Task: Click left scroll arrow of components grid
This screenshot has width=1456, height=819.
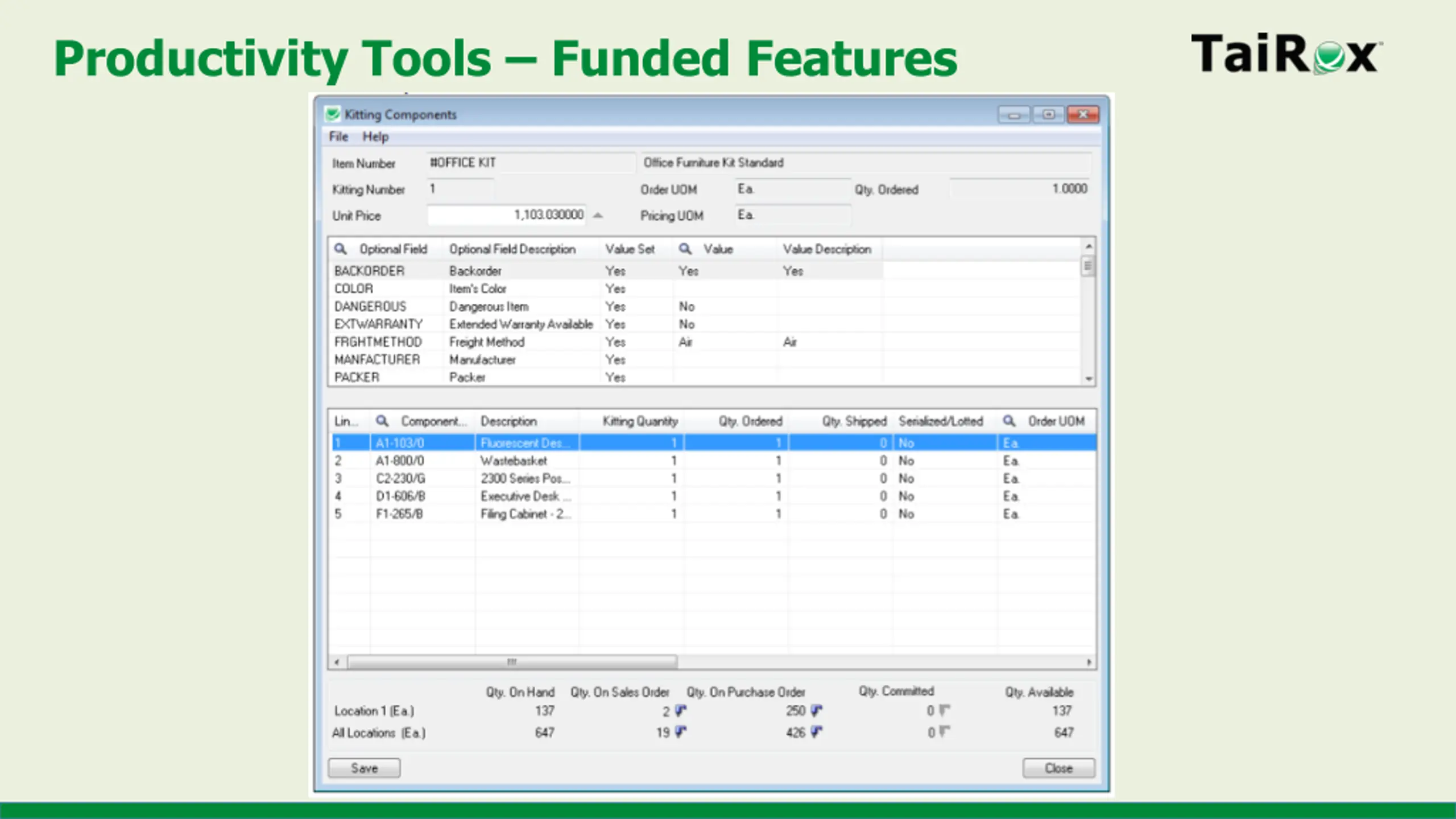Action: coord(337,661)
